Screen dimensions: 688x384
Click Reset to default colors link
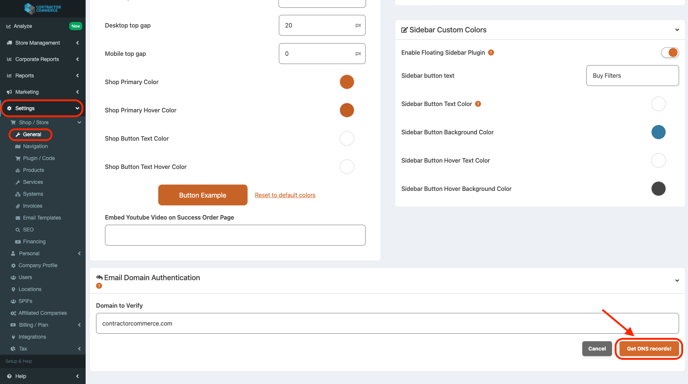tap(285, 195)
